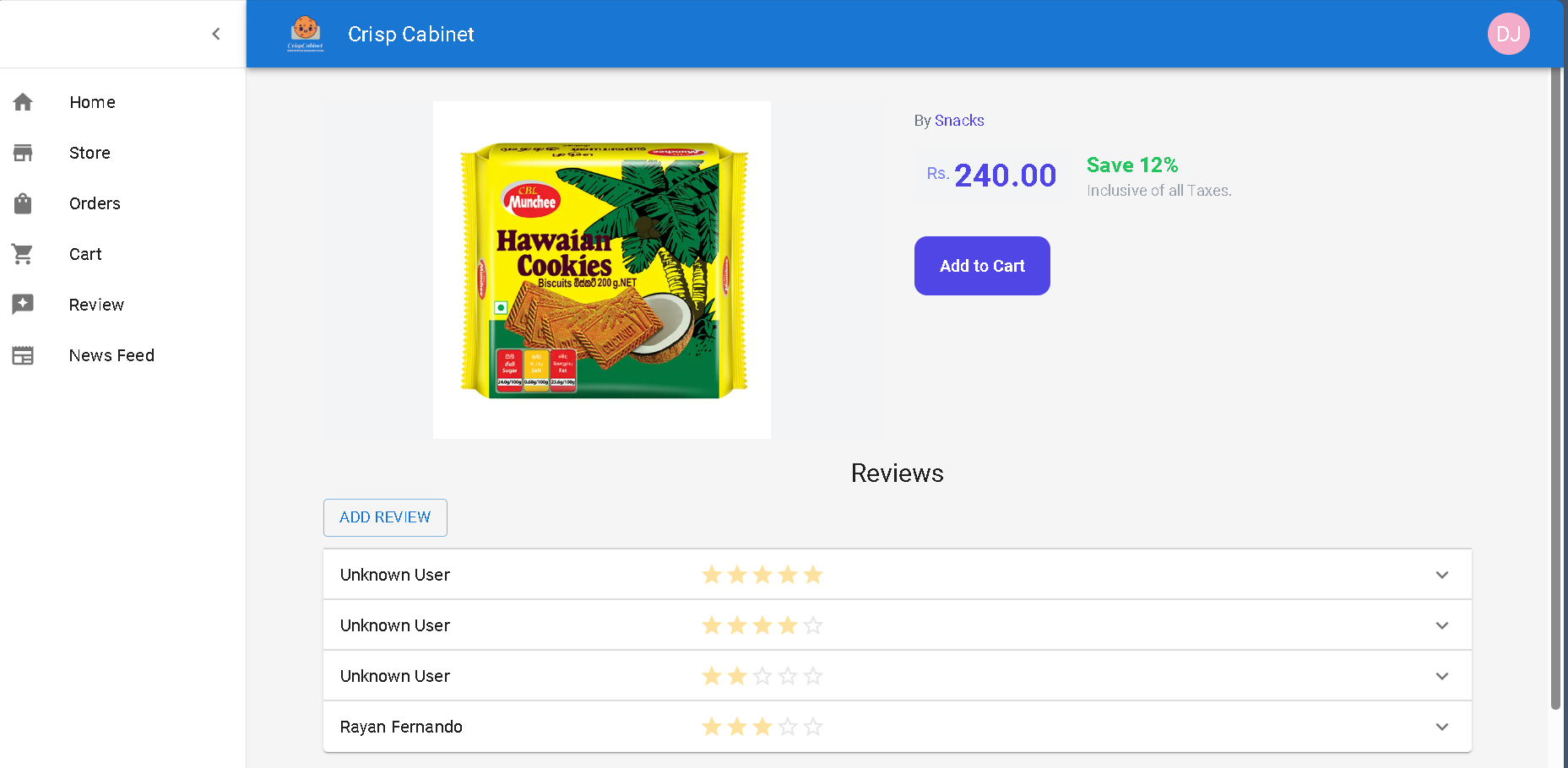Expand the first Unknown User review
Viewport: 1568px width, 768px height.
1441,575
